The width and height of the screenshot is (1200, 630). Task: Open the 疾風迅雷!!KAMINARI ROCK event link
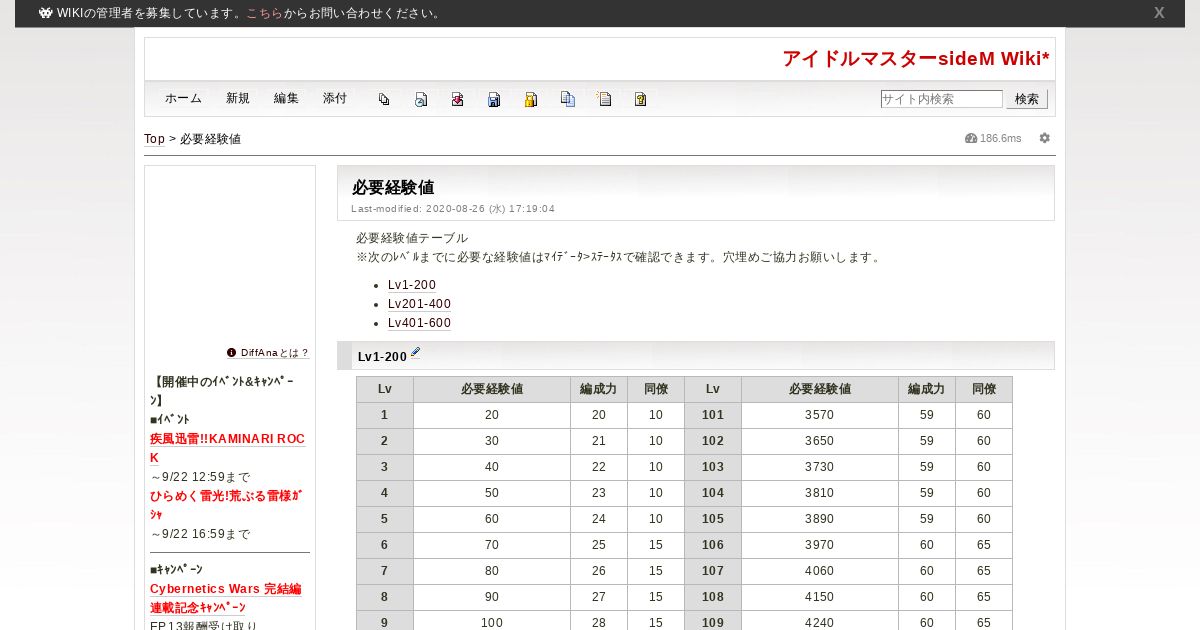227,448
